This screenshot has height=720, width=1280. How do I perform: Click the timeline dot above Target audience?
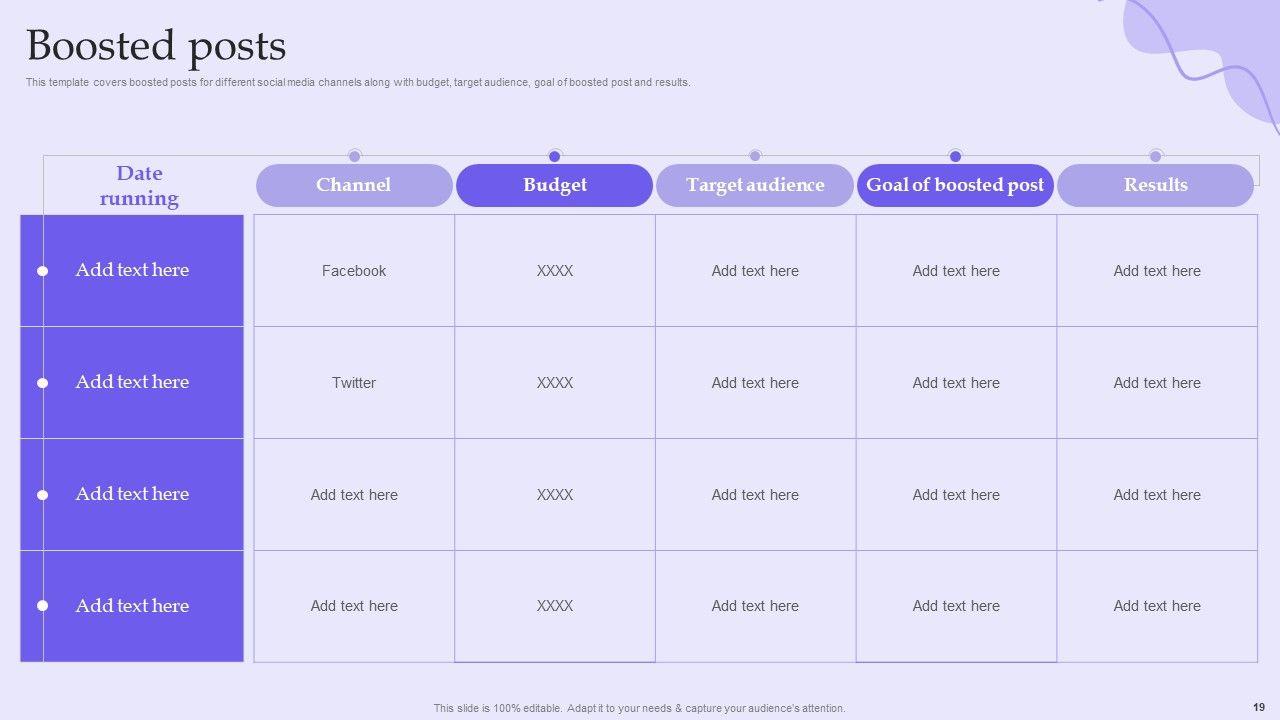(755, 156)
